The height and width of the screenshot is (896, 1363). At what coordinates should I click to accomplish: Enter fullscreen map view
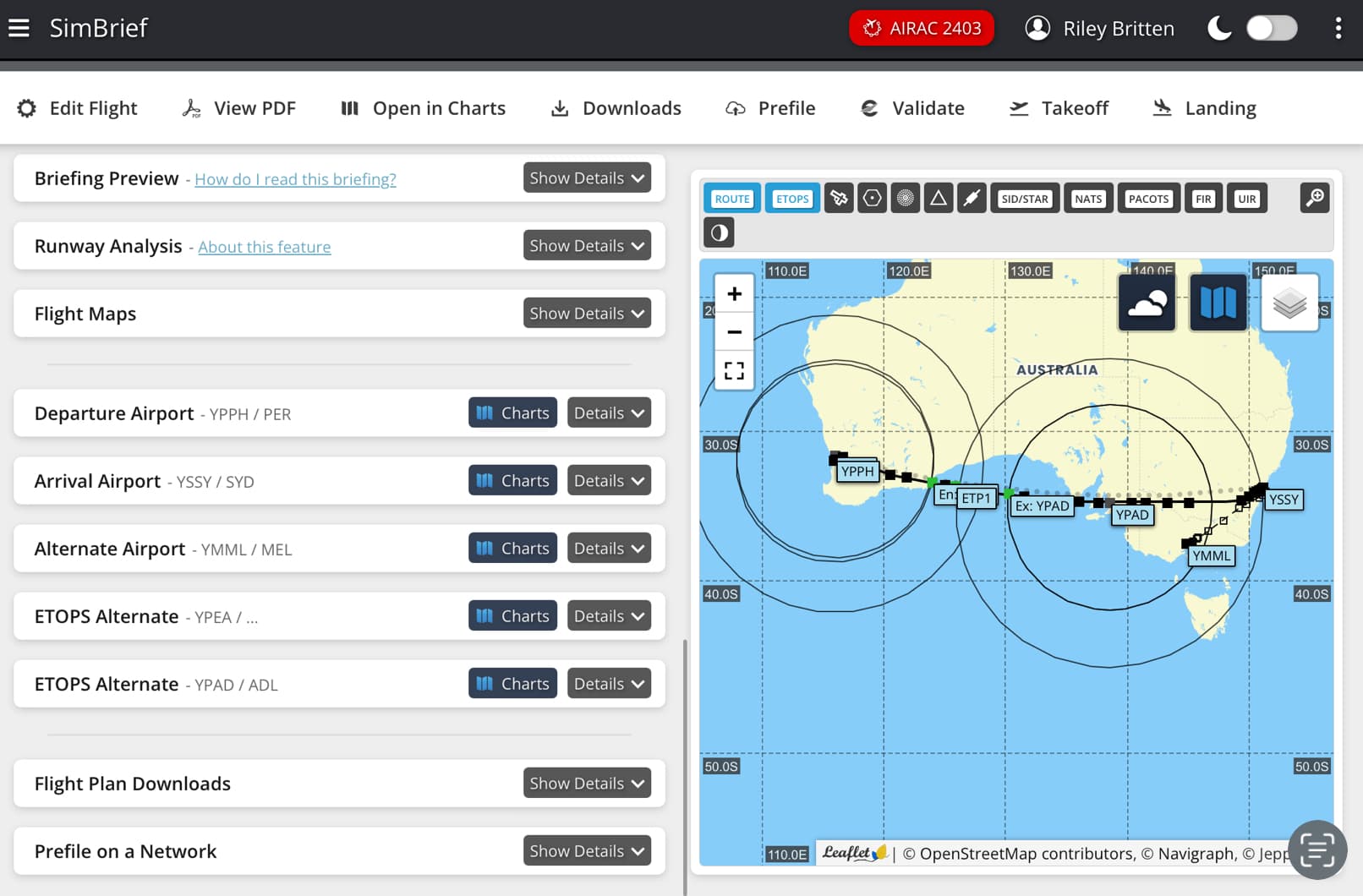click(734, 370)
